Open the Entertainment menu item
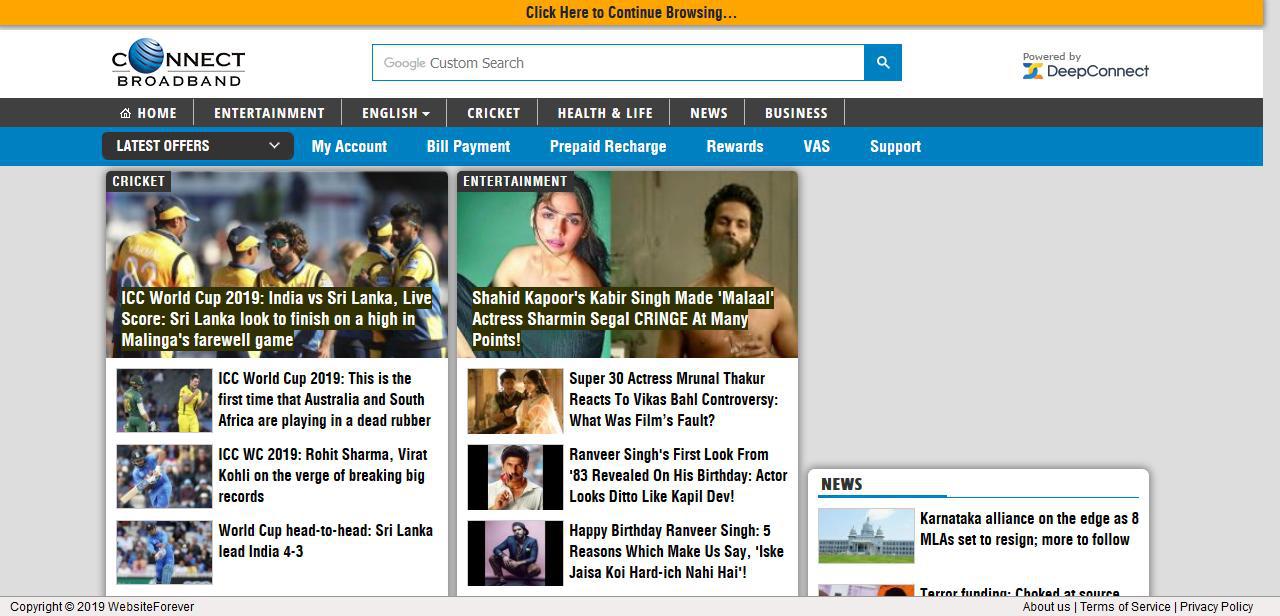 [x=269, y=113]
